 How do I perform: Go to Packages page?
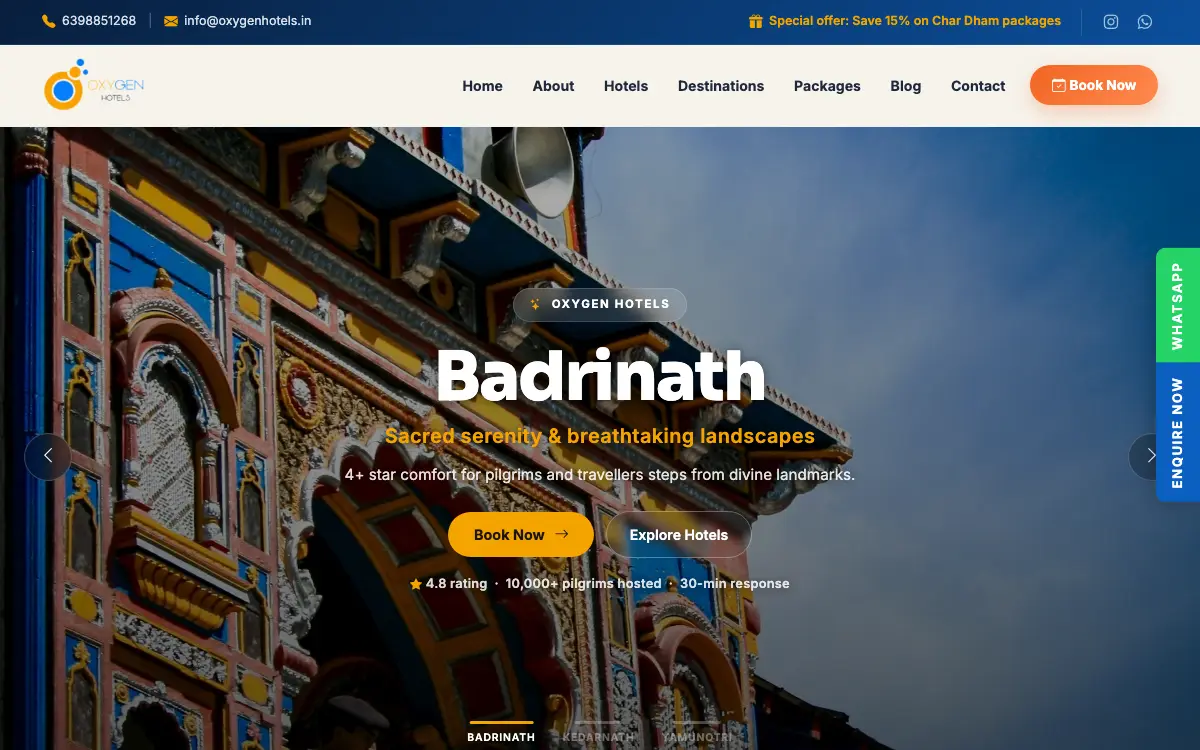coord(827,86)
